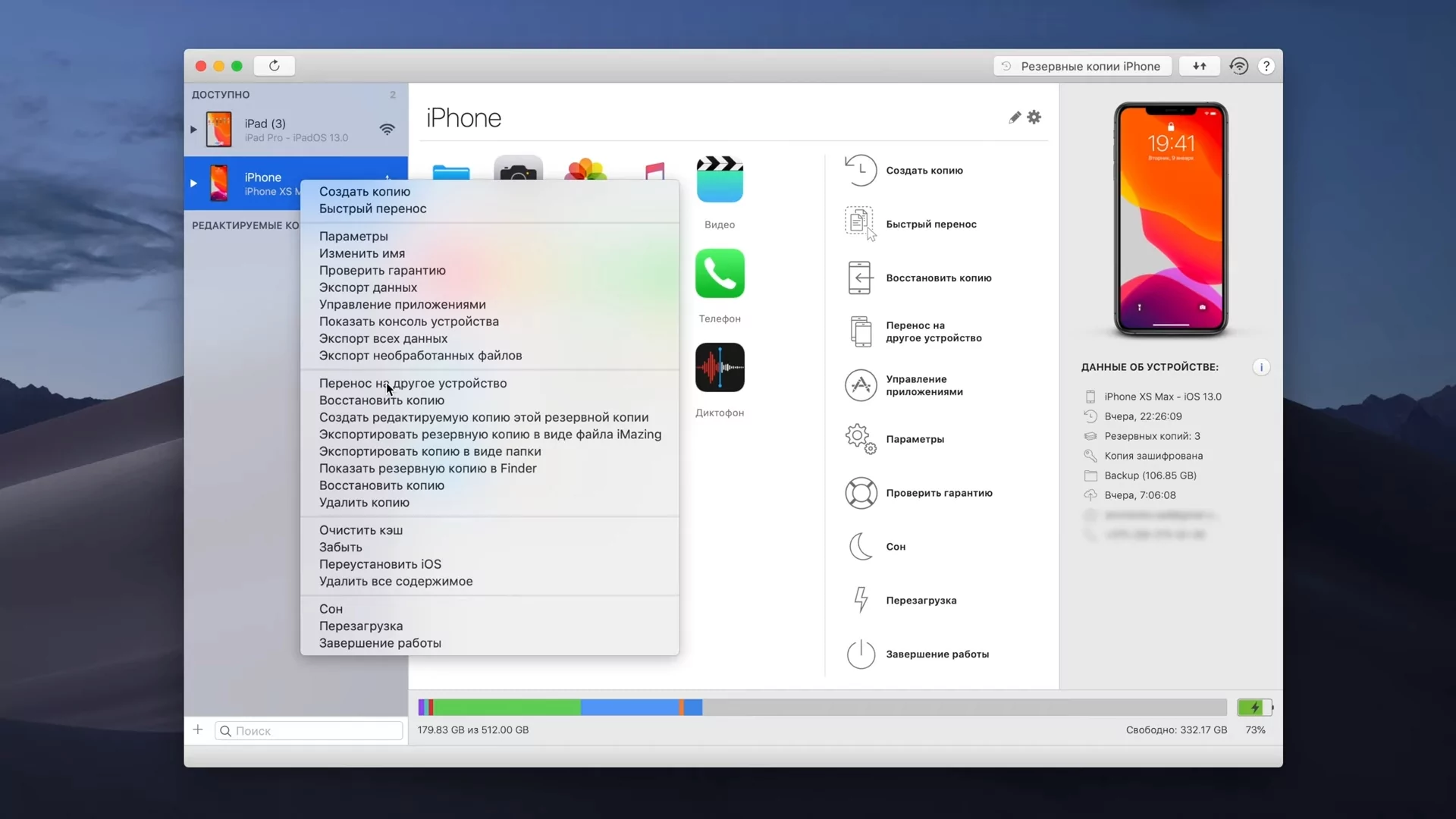Open the transfers arrows toolbar button
Screen dimensions: 1456x819
[x=1199, y=66]
